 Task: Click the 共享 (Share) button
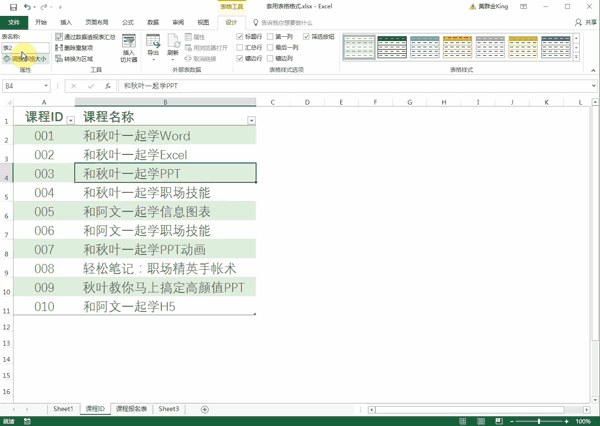click(587, 21)
